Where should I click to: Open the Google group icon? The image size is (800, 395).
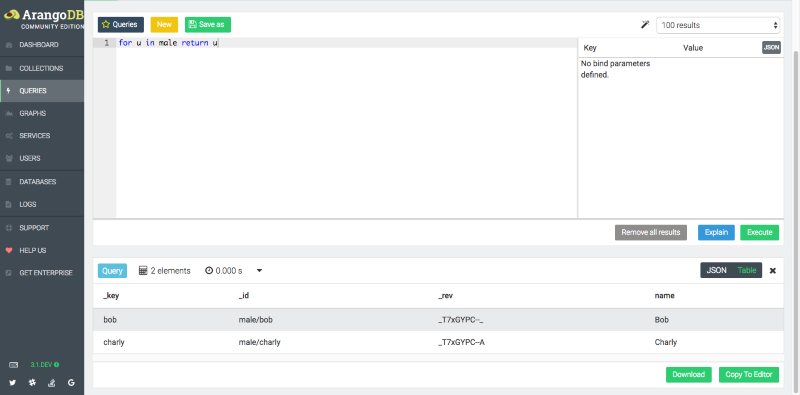point(70,382)
